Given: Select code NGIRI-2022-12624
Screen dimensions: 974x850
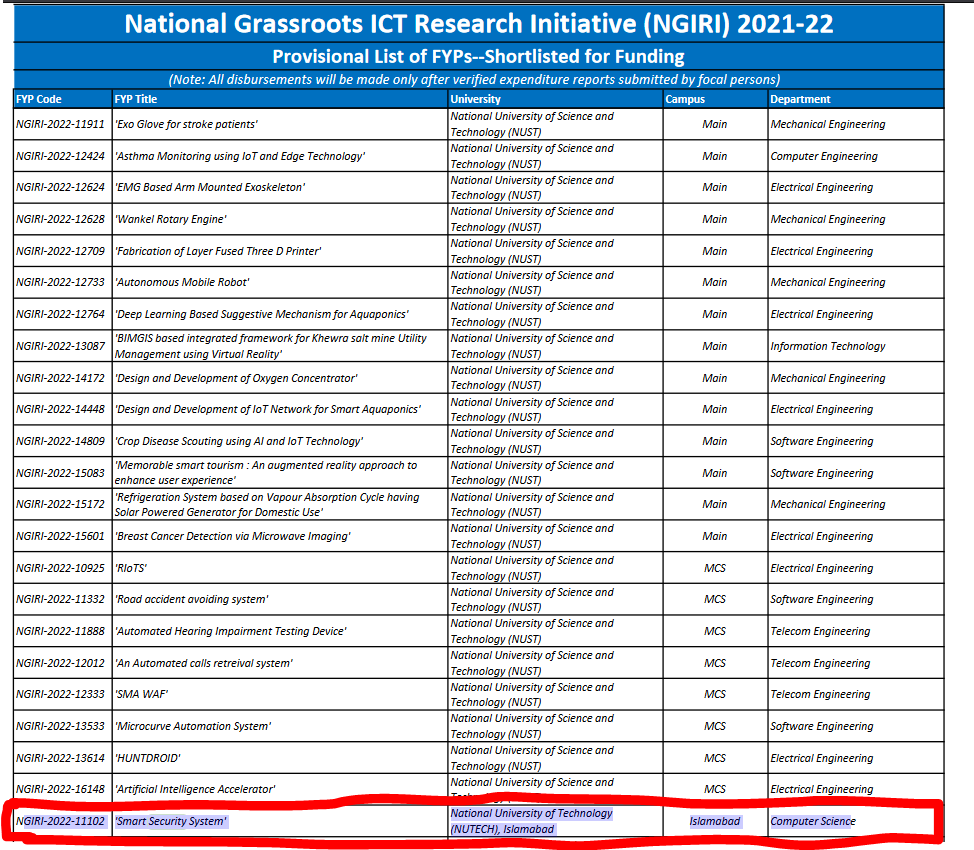Looking at the screenshot, I should pyautogui.click(x=60, y=187).
